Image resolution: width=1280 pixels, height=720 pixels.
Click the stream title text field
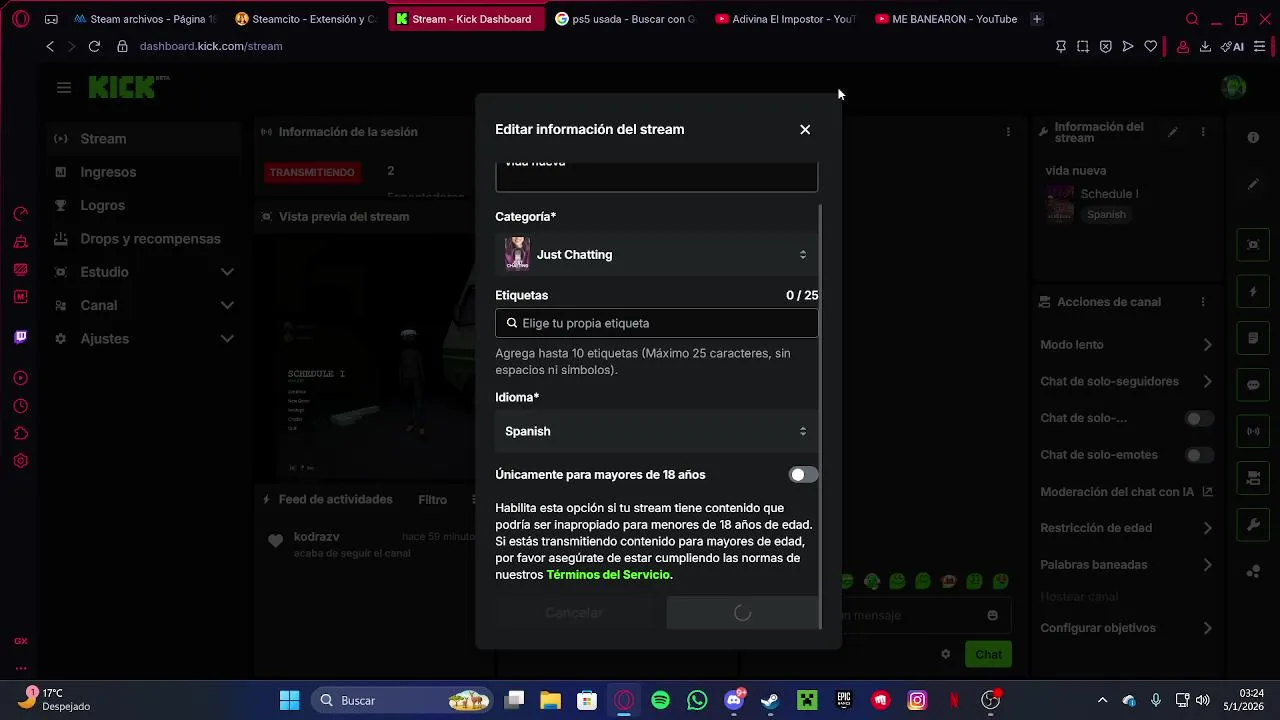[x=657, y=176]
